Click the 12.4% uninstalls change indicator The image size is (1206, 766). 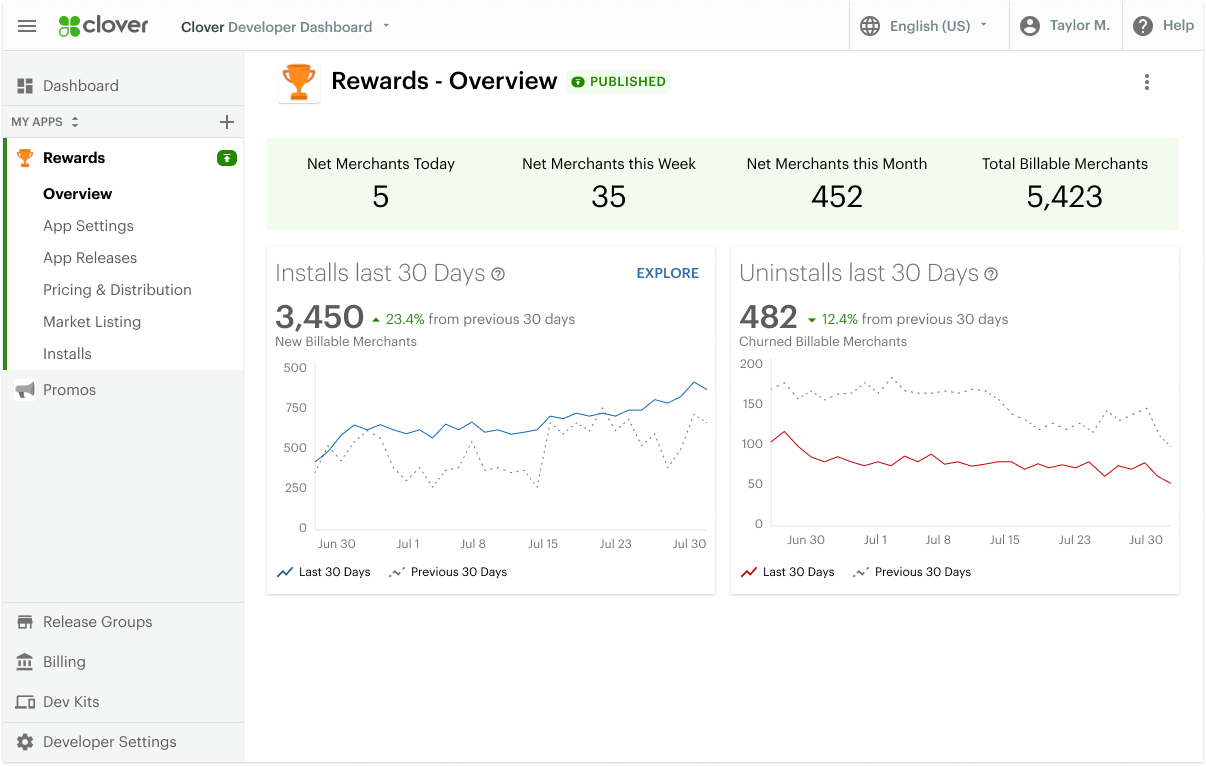(x=832, y=319)
